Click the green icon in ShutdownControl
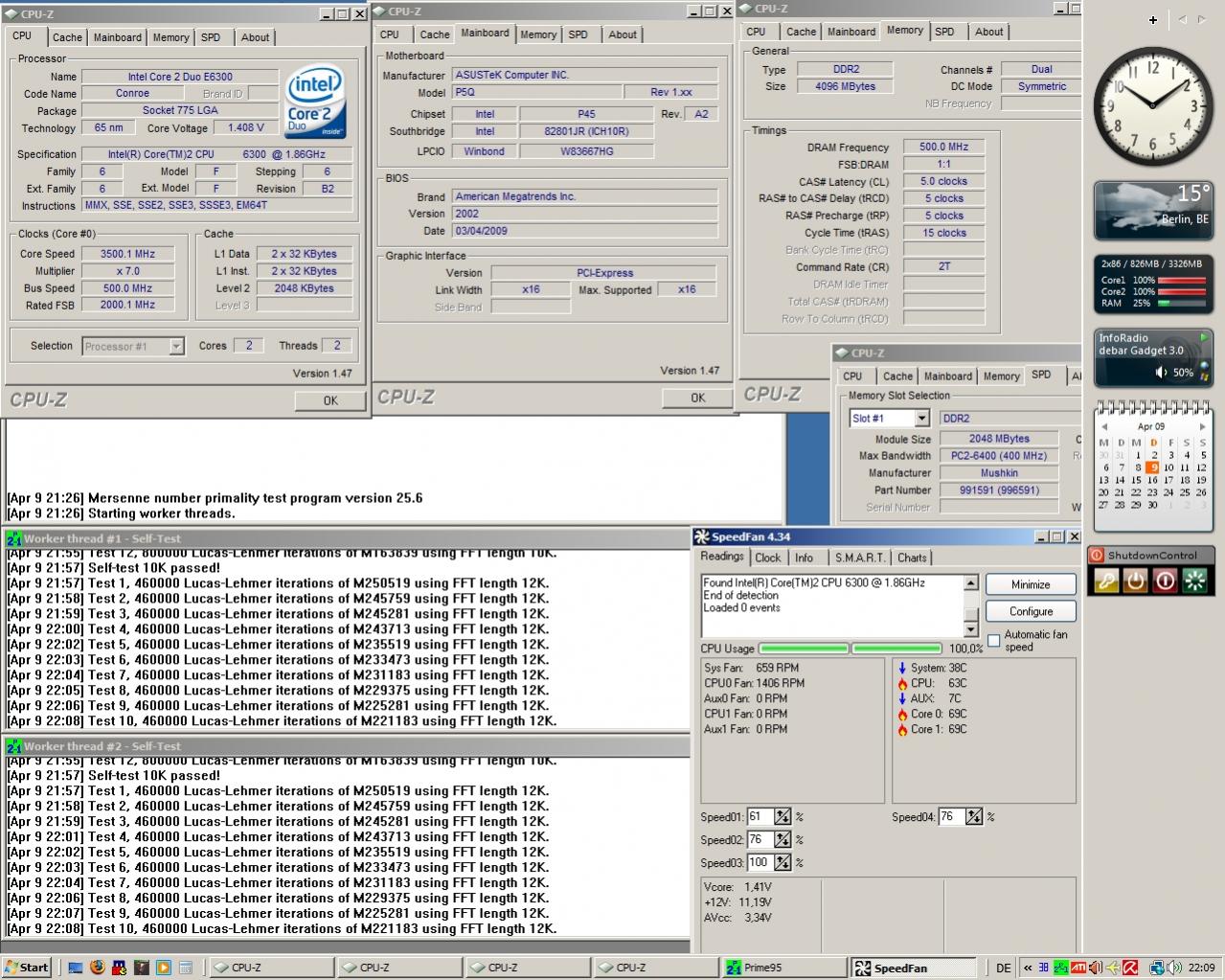 (1194, 580)
